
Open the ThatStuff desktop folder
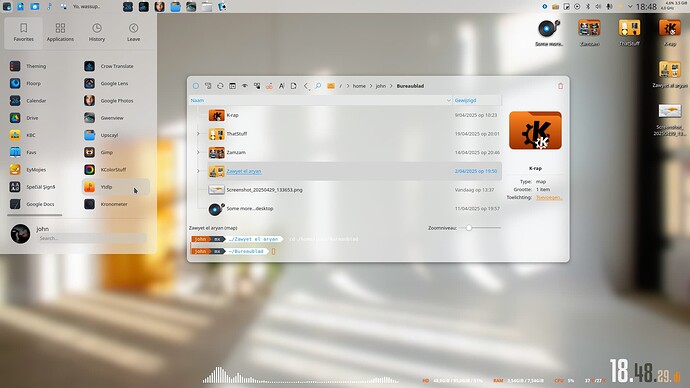pyautogui.click(x=629, y=33)
